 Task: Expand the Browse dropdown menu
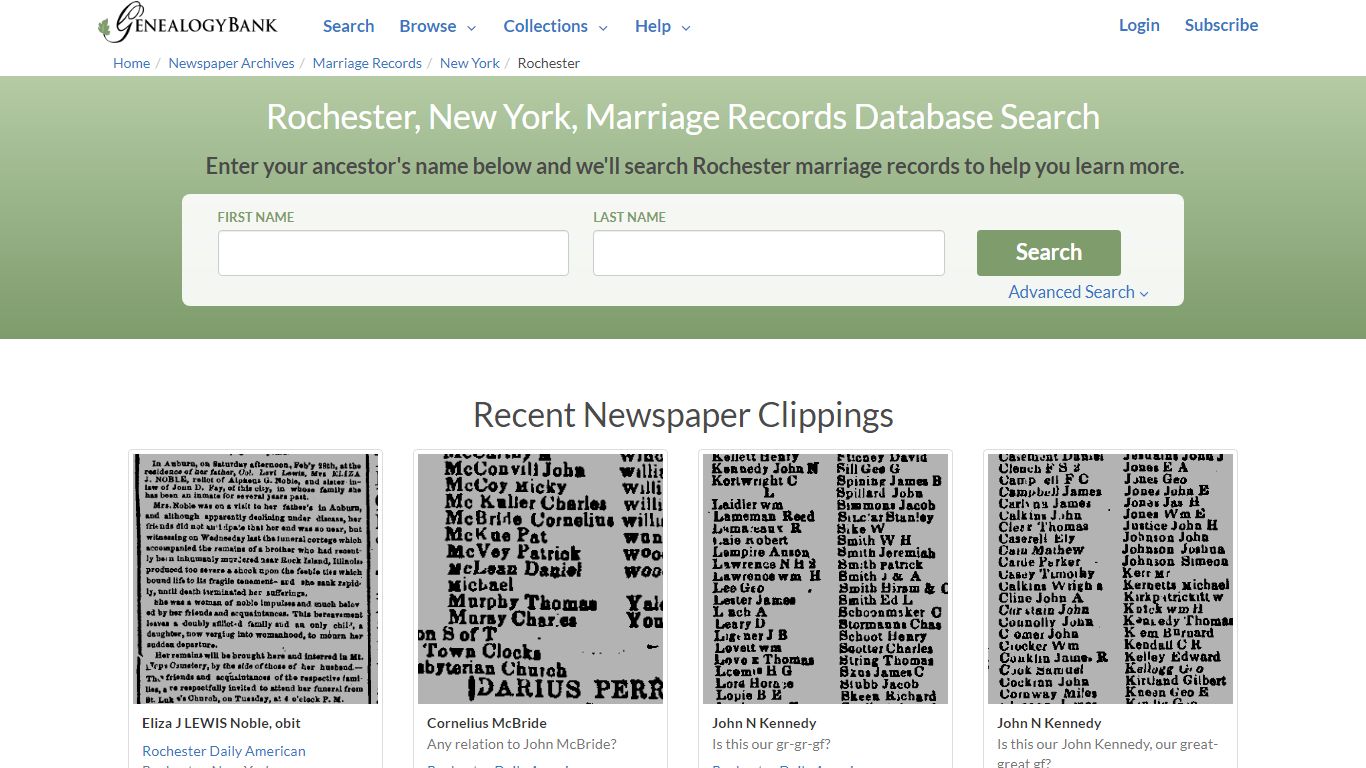point(438,26)
